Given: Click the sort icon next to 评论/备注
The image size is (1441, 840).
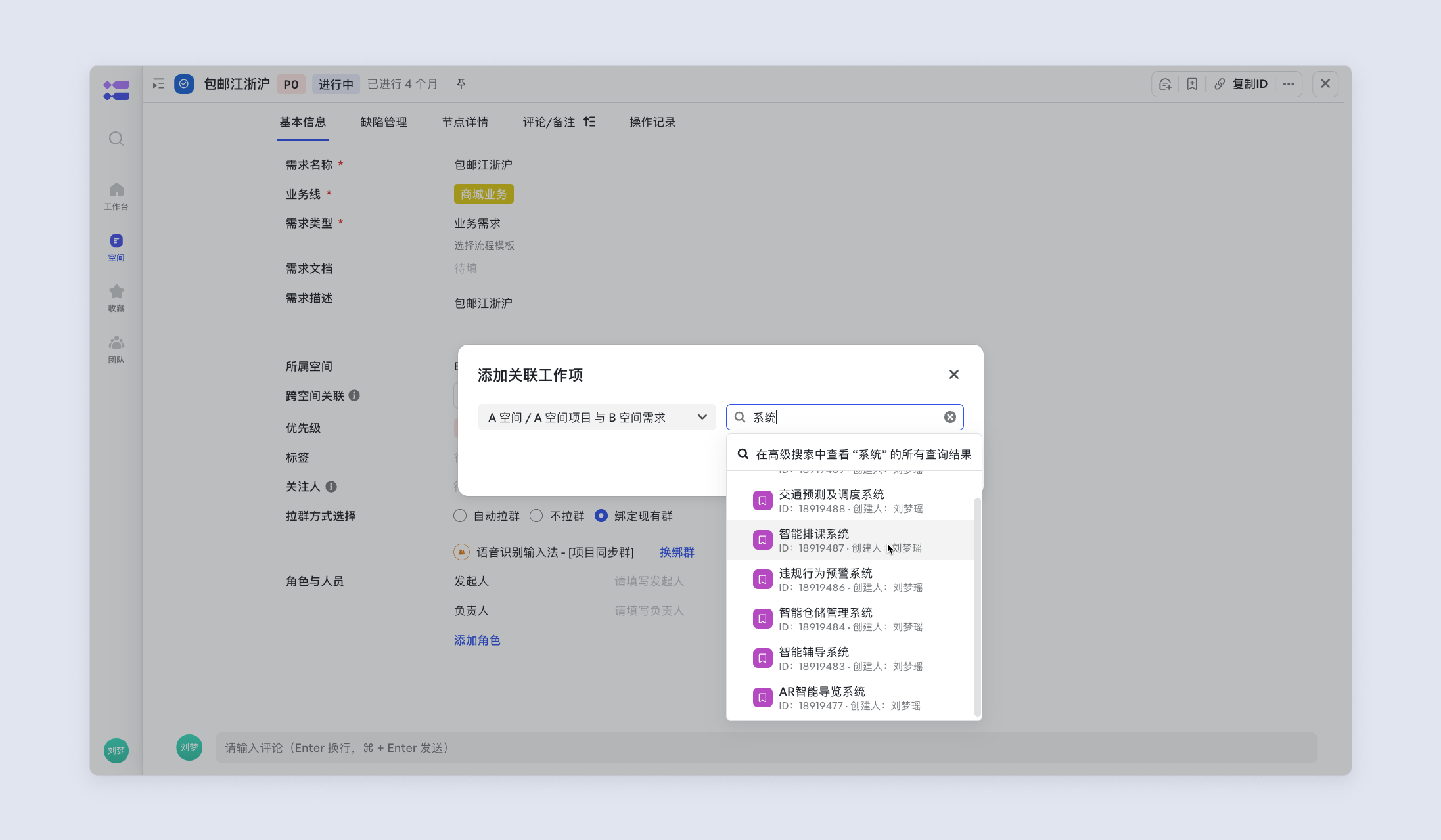Looking at the screenshot, I should (x=589, y=122).
